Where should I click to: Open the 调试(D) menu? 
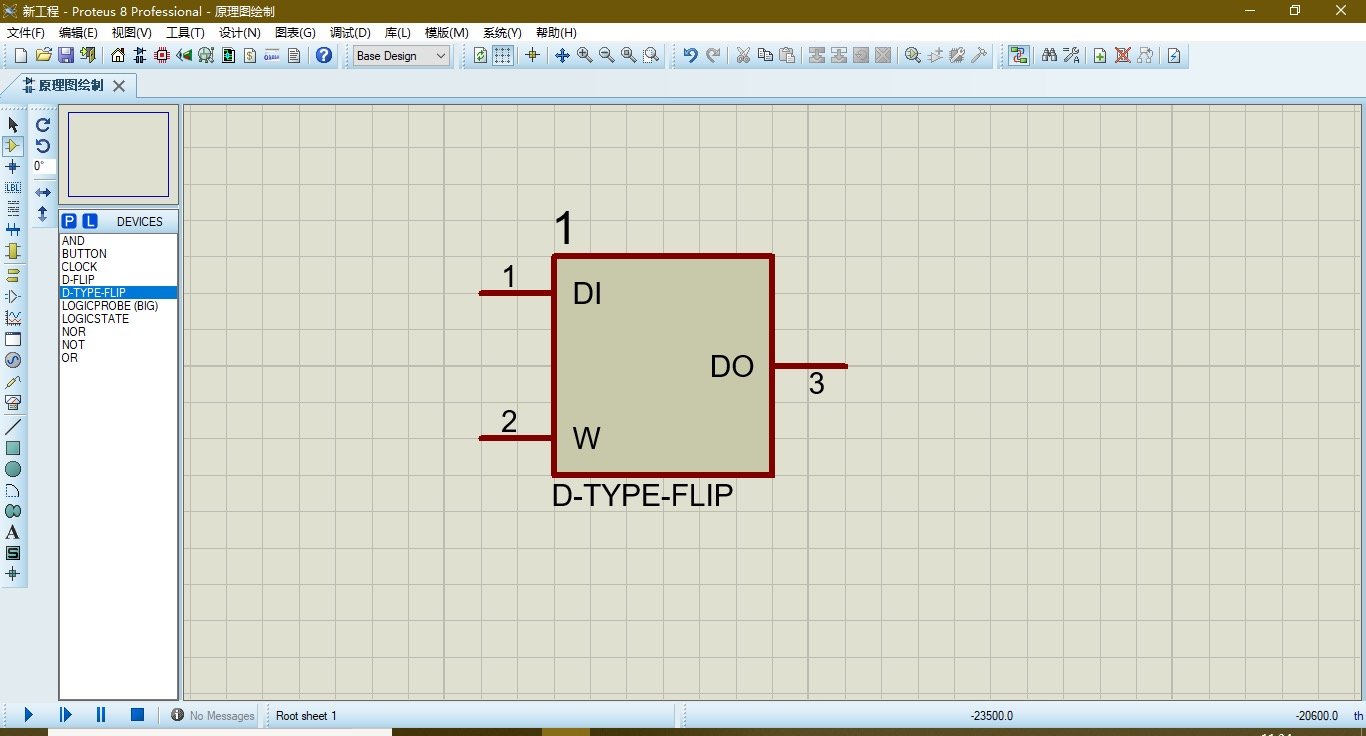point(350,33)
